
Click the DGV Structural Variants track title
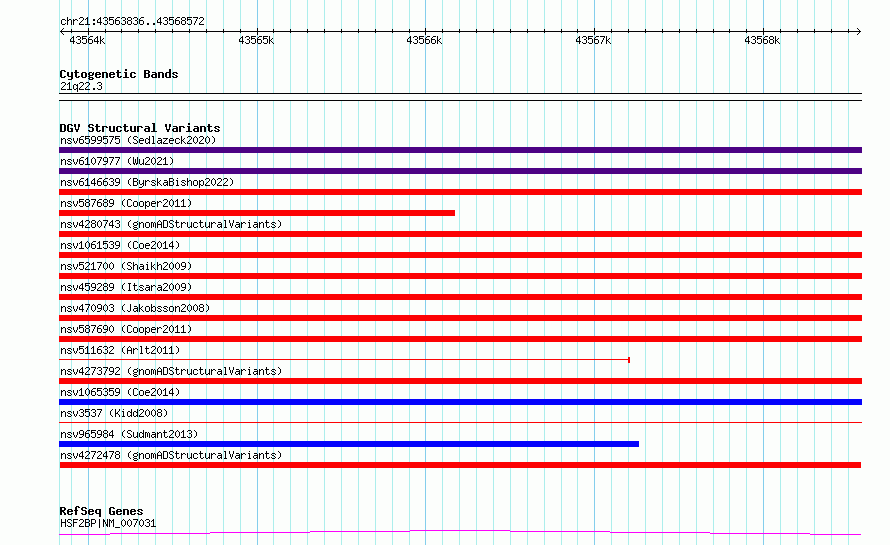pyautogui.click(x=140, y=128)
